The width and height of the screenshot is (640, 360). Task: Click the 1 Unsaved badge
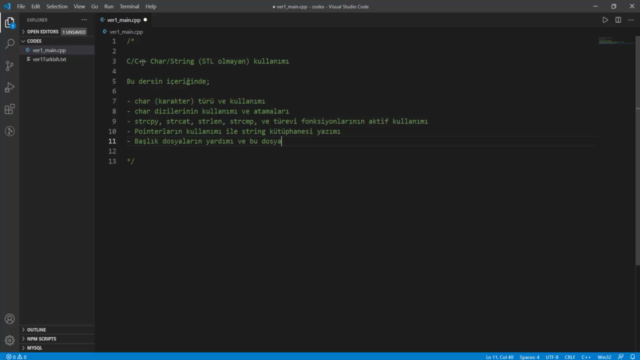click(x=74, y=32)
